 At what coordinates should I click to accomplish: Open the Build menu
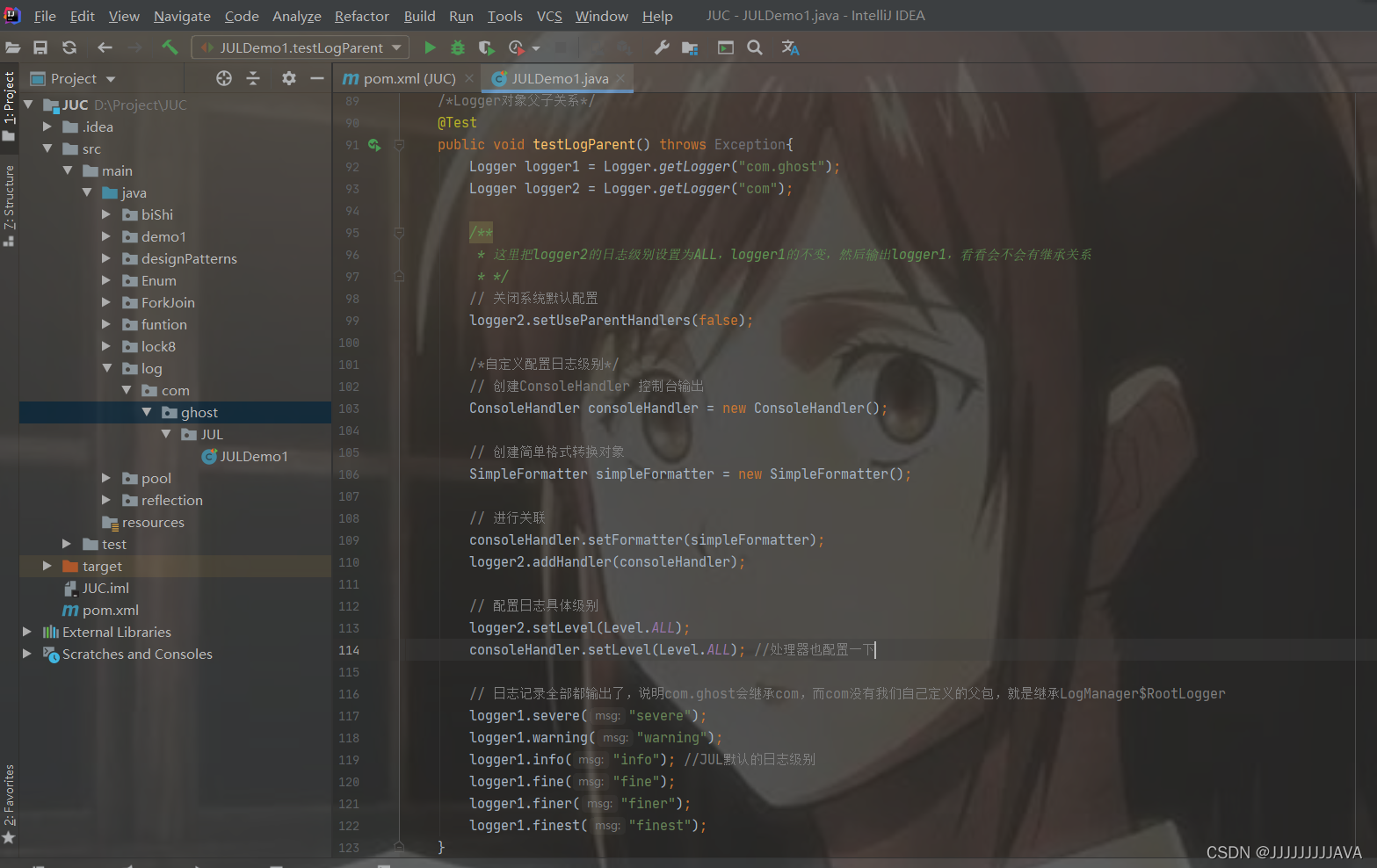coord(419,16)
